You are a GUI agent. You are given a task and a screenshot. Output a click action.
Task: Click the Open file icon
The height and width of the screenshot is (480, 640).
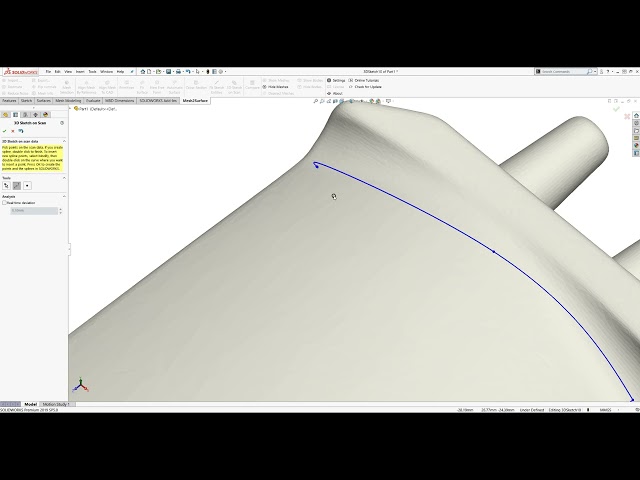(x=158, y=71)
